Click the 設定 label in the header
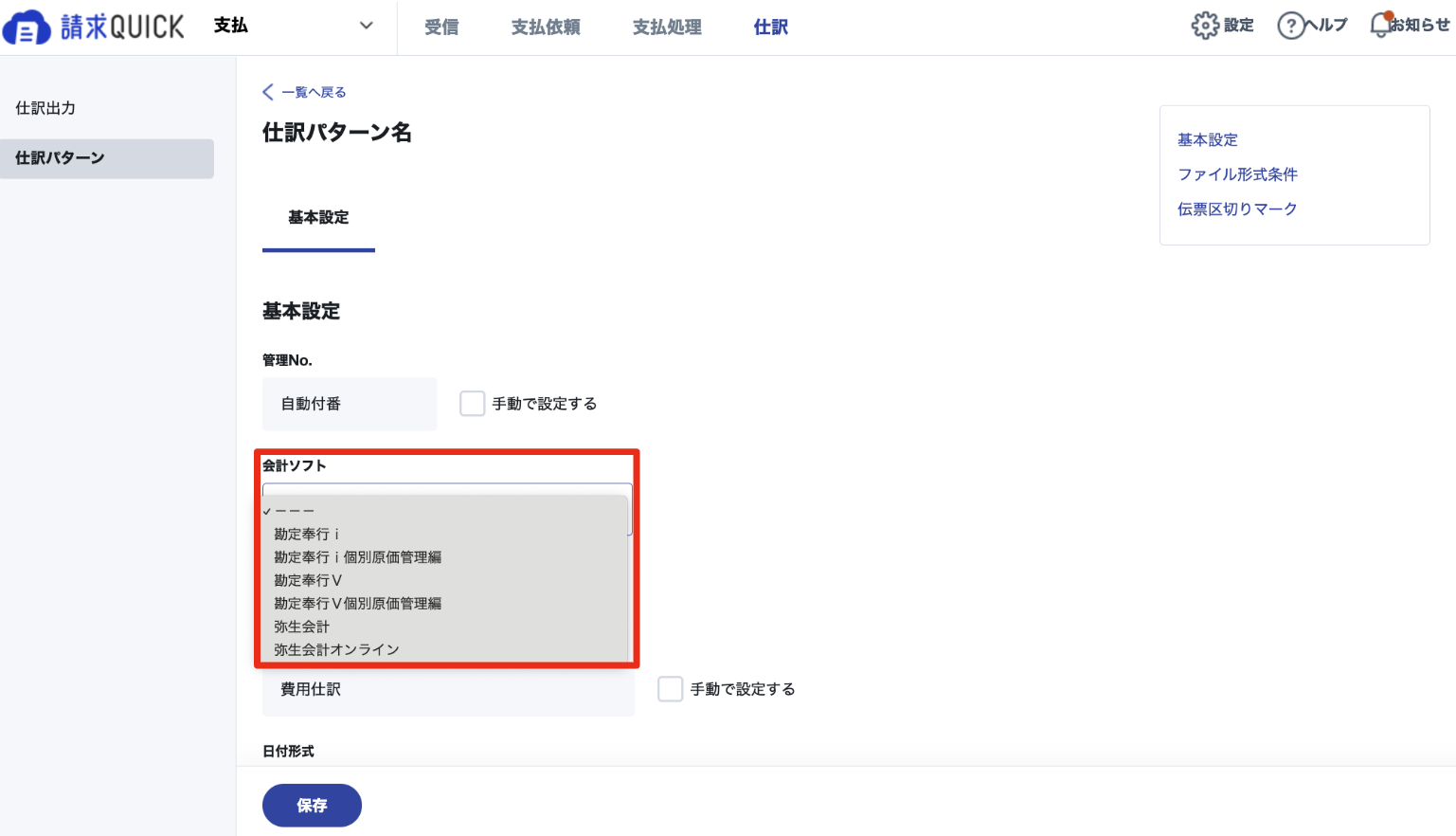Screen dimensions: 1456x836 click(1239, 26)
